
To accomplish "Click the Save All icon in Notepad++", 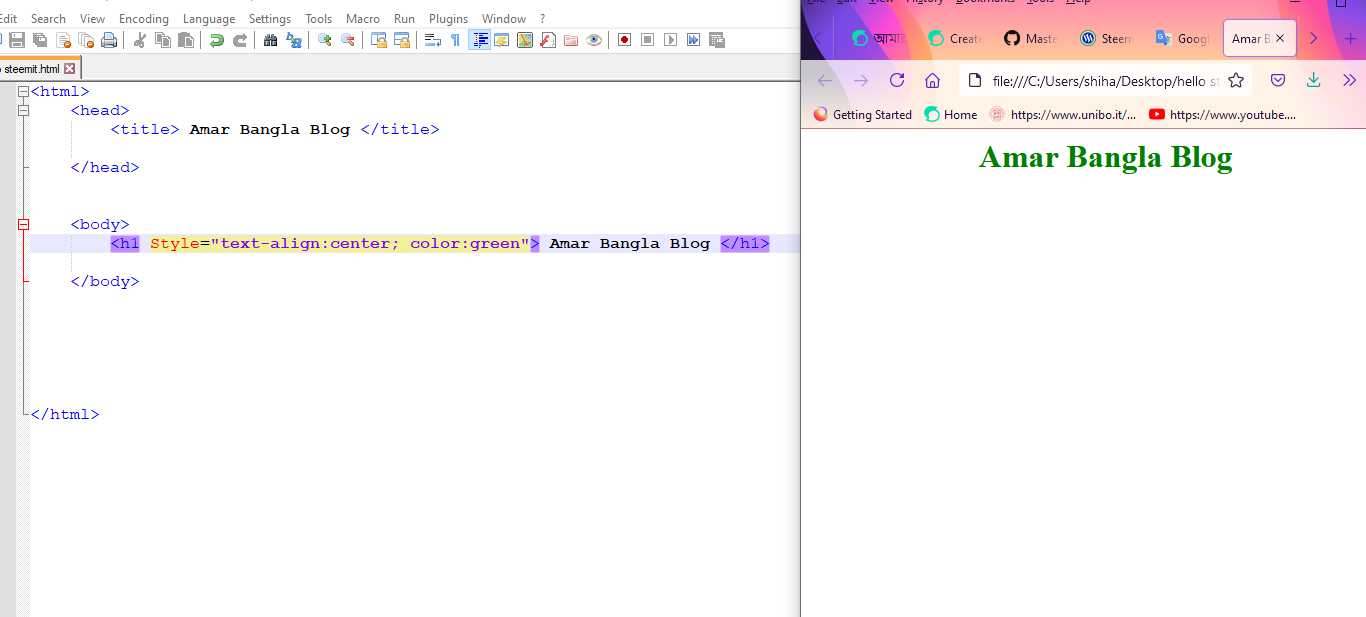I will pyautogui.click(x=40, y=40).
